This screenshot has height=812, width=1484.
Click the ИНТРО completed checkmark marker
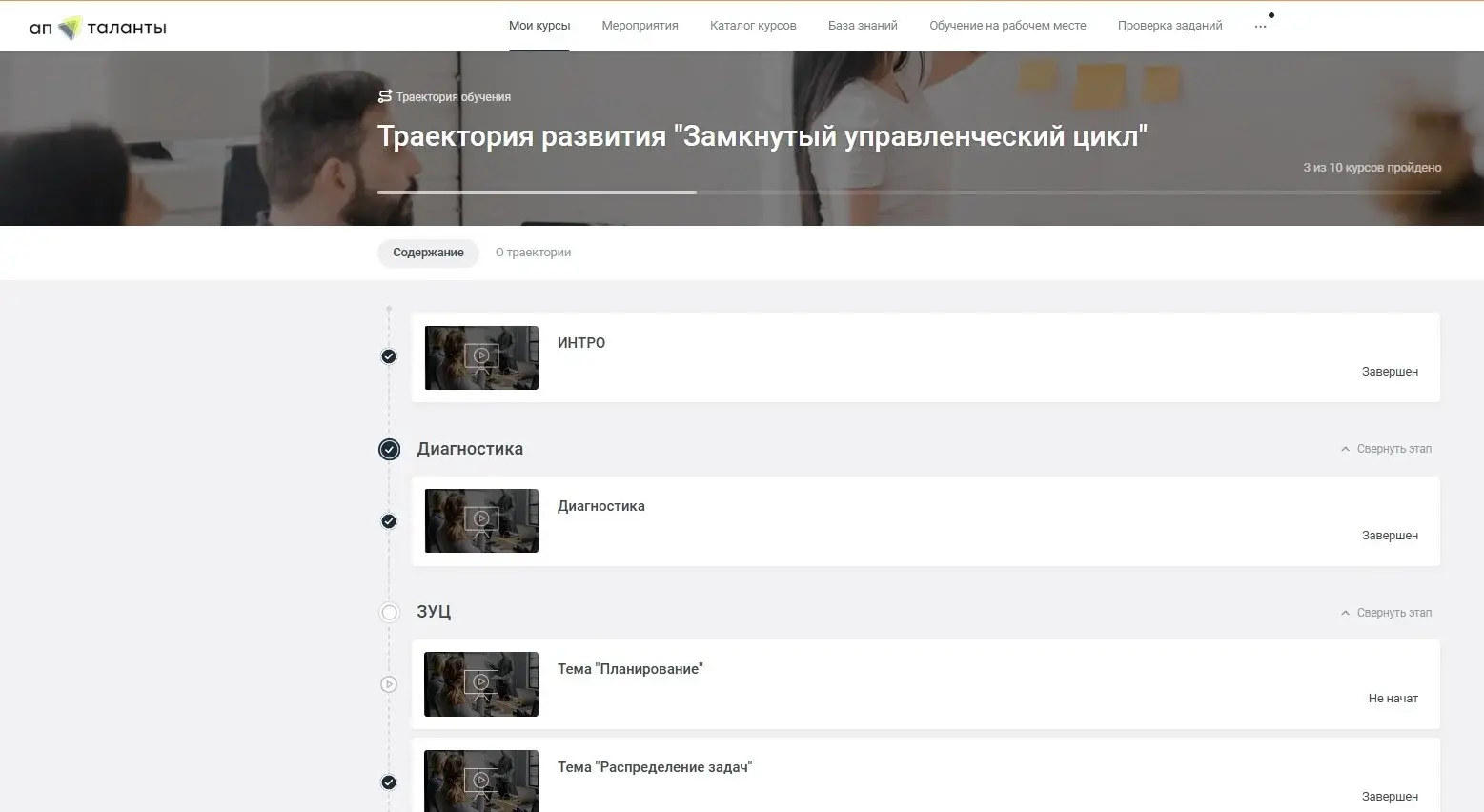[389, 356]
